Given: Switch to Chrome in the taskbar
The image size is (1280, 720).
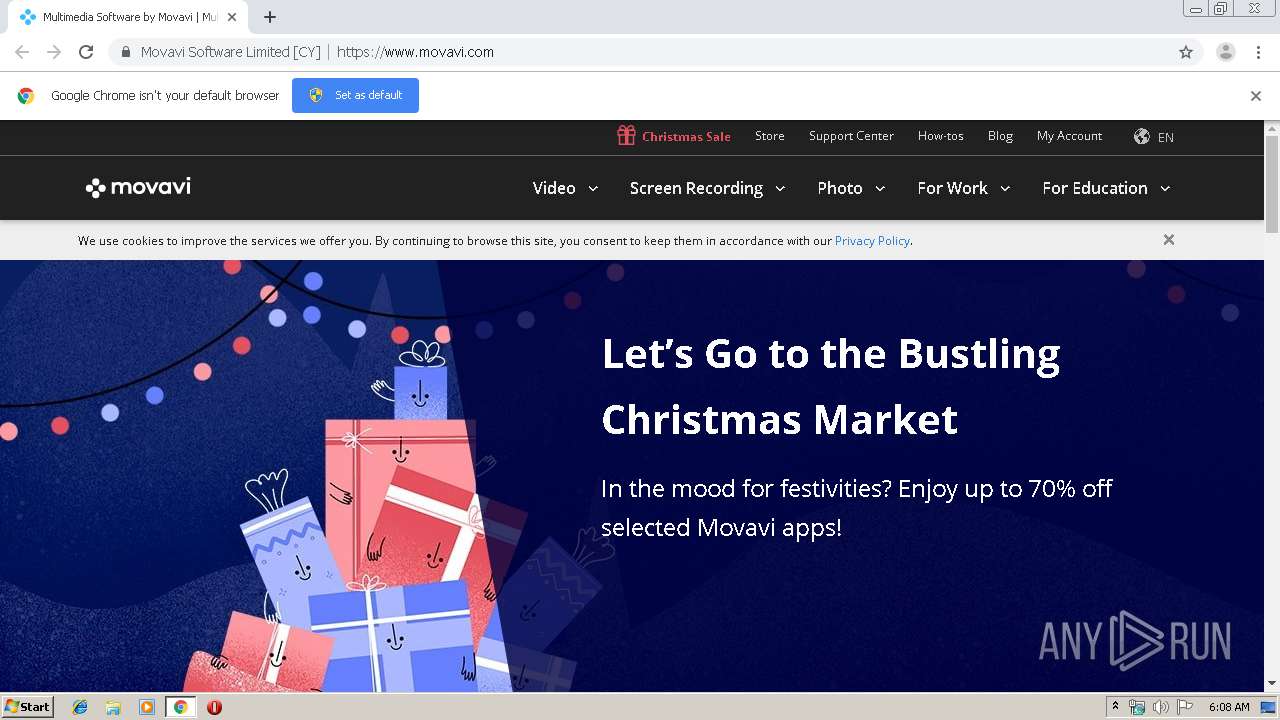Looking at the screenshot, I should 180,707.
